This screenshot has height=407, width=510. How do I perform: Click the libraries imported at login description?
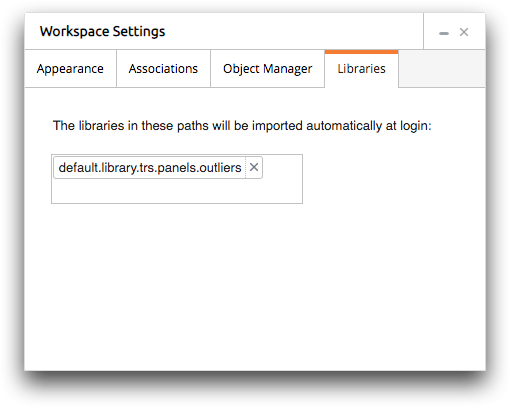(x=242, y=126)
